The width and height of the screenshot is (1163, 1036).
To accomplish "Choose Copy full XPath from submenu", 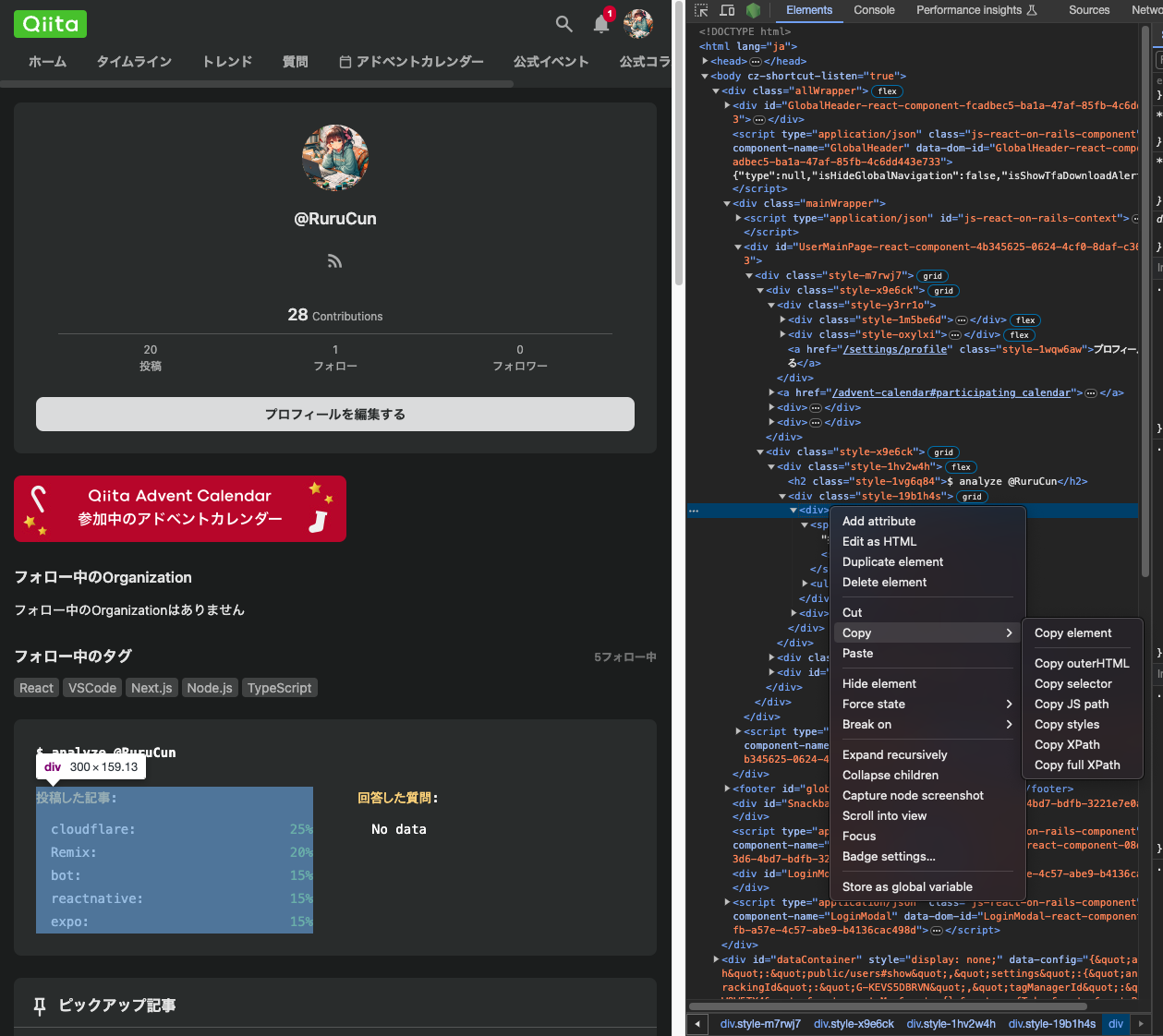I will tap(1082, 765).
